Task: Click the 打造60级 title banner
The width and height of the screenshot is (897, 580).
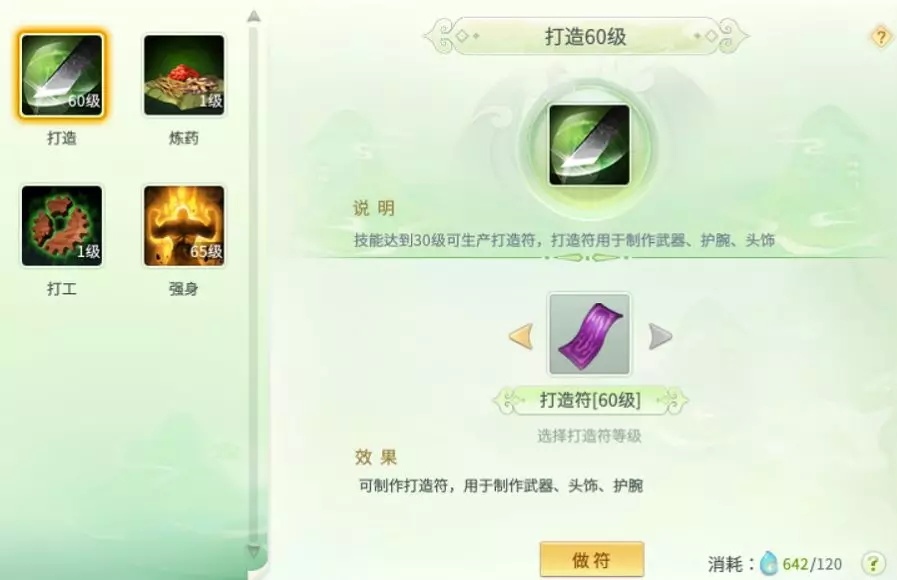Action: click(586, 37)
